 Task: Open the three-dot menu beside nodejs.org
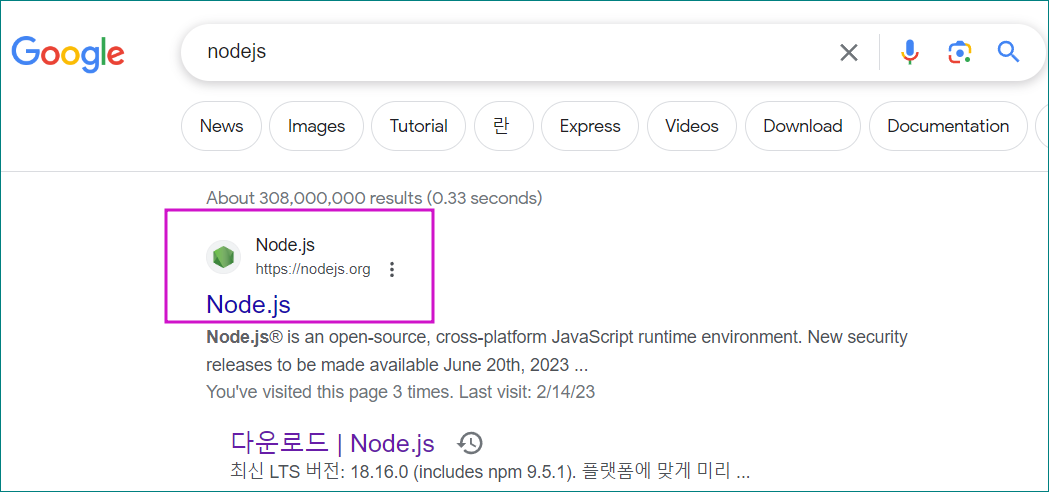pos(392,270)
